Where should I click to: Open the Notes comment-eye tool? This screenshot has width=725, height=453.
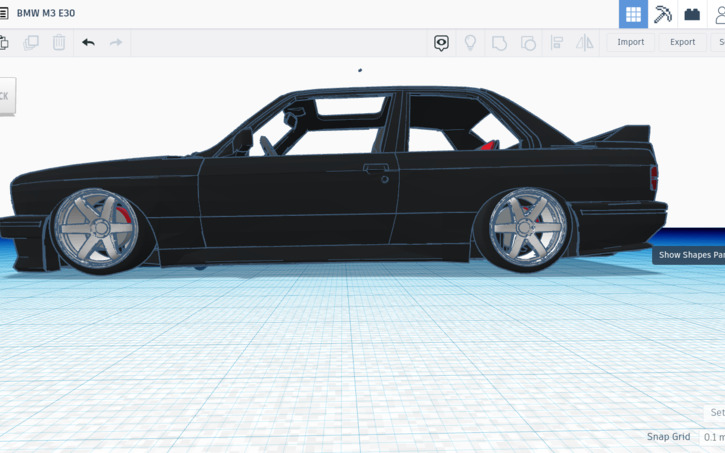[x=441, y=43]
